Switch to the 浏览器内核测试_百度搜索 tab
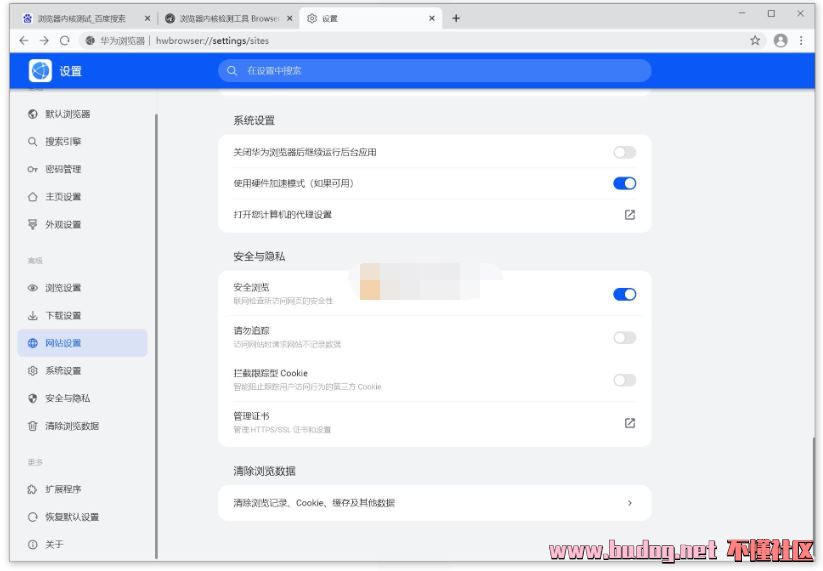 coord(87,18)
